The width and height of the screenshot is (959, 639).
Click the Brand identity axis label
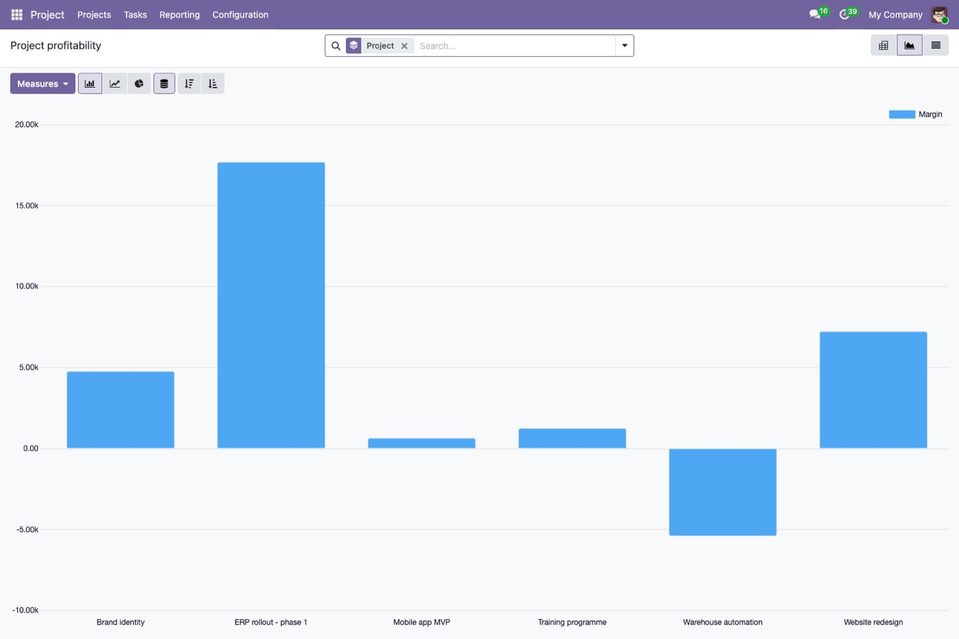click(x=120, y=622)
